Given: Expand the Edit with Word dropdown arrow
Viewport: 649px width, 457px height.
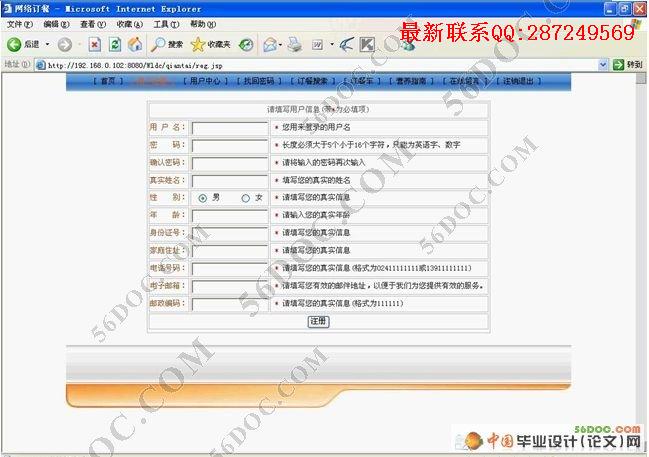Looking at the screenshot, I should point(332,44).
